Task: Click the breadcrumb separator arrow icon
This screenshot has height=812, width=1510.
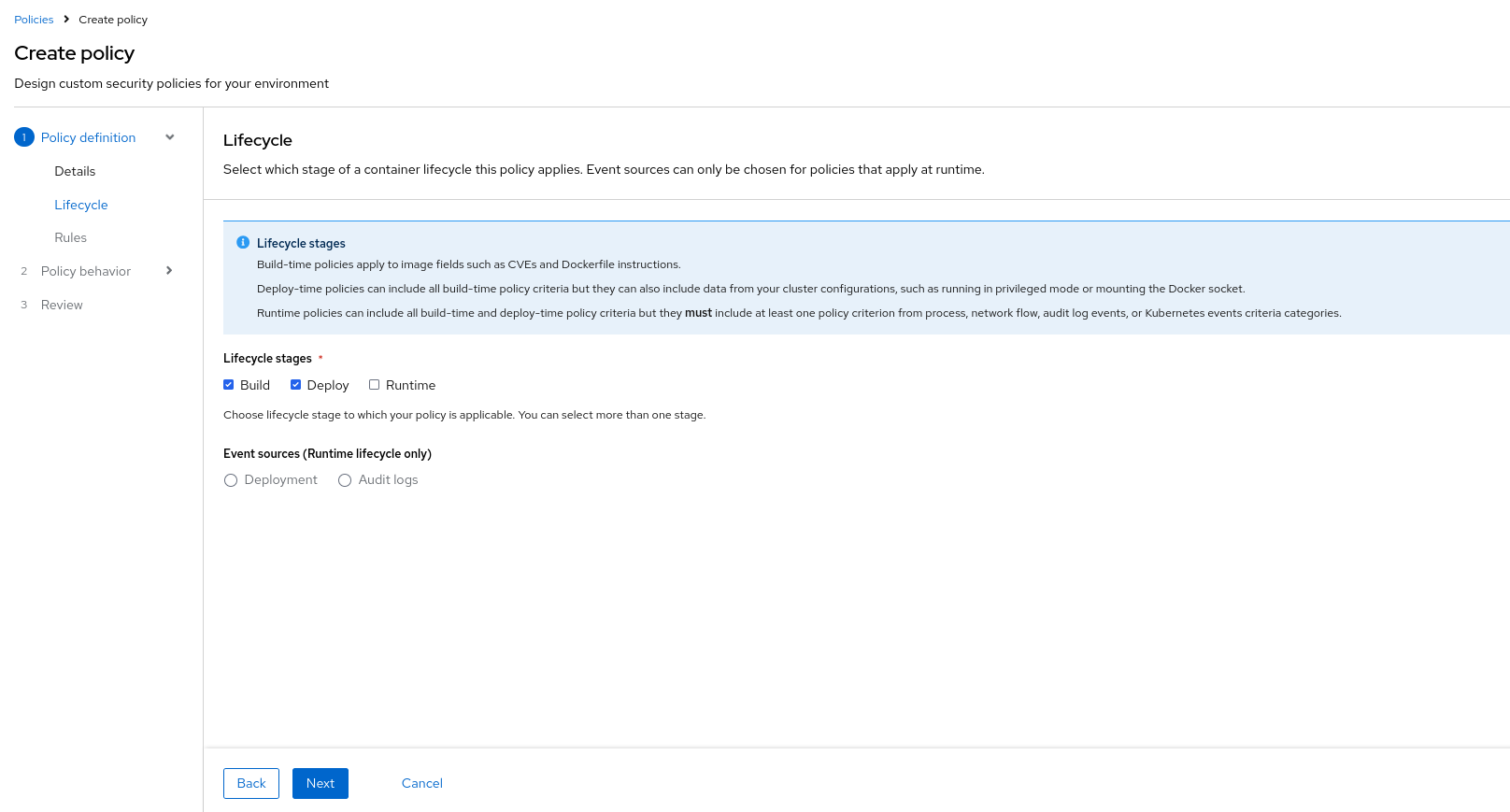Action: [66, 20]
